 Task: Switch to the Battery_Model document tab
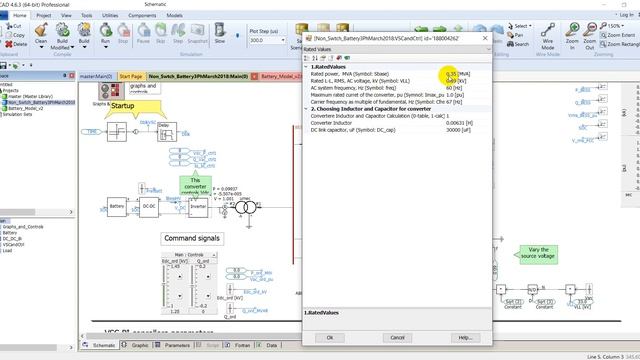280,76
